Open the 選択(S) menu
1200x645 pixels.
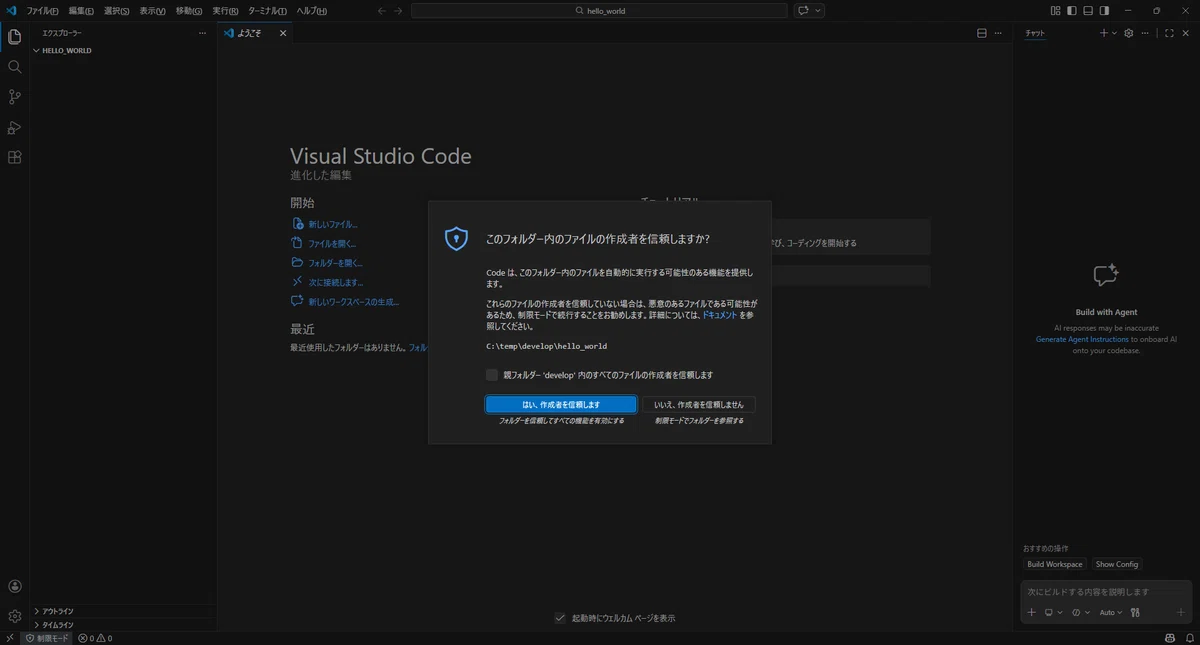coord(116,11)
